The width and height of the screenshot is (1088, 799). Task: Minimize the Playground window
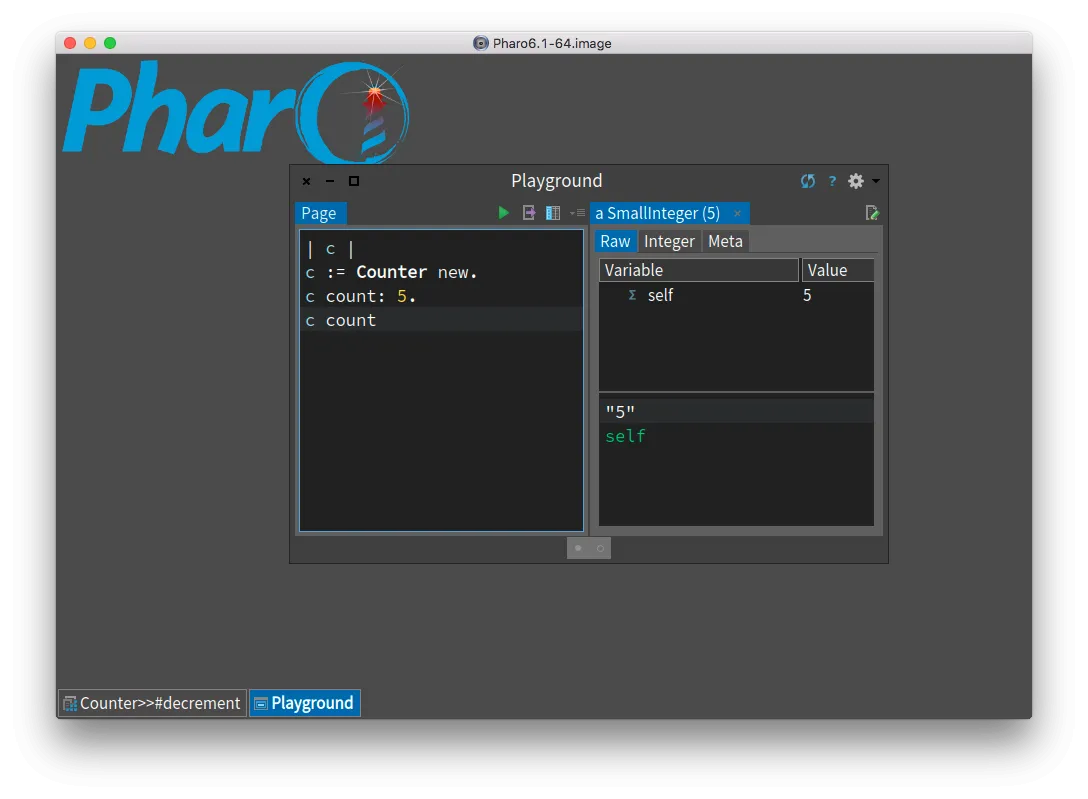click(330, 181)
